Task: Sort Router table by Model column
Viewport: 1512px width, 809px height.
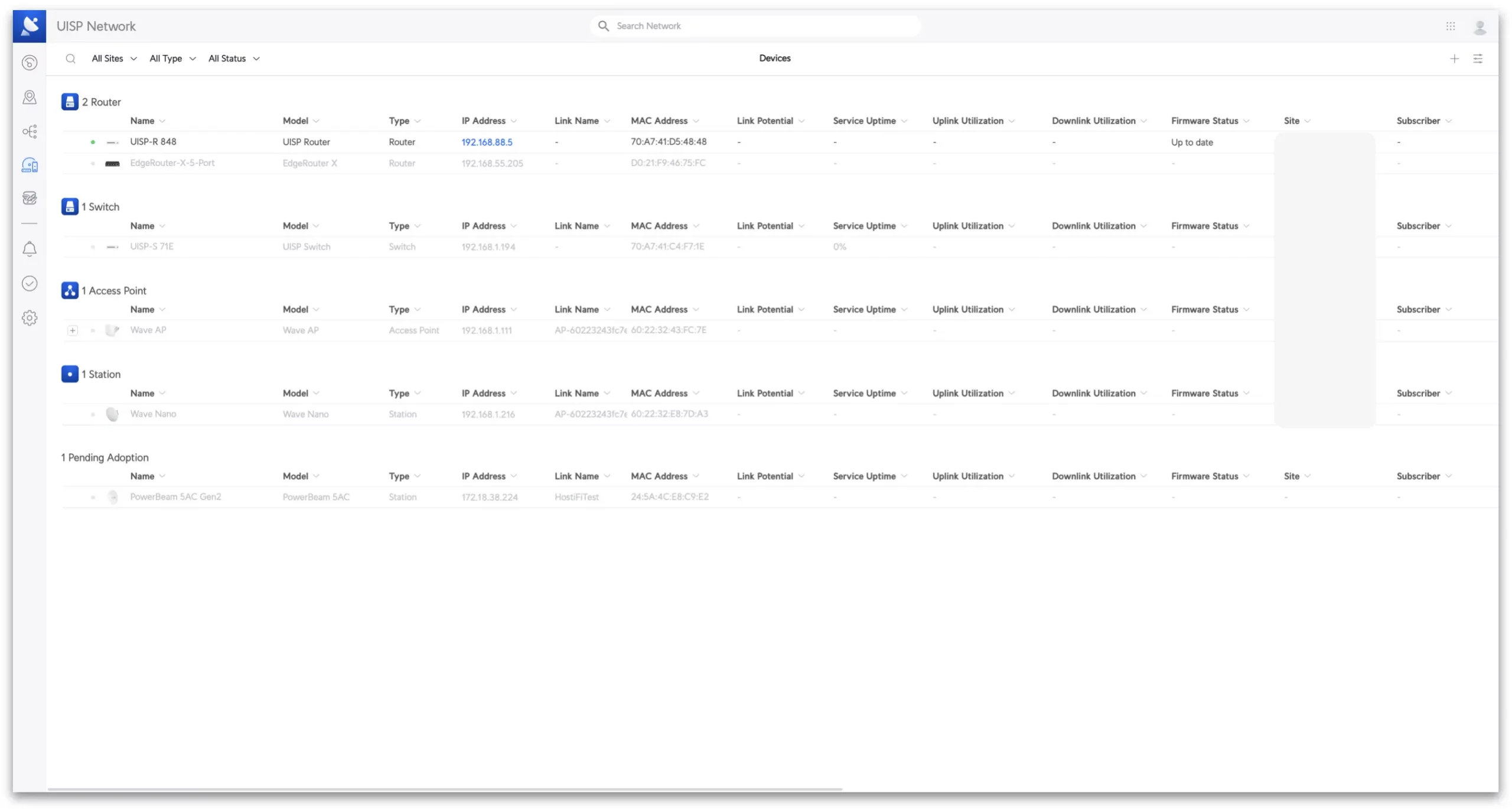Action: coord(301,121)
